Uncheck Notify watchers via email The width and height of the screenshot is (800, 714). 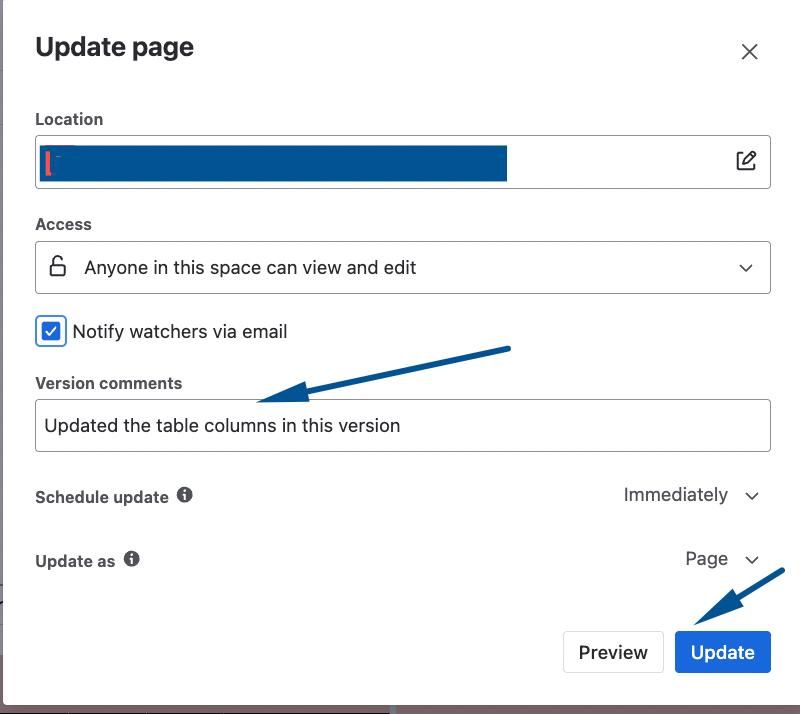click(51, 331)
